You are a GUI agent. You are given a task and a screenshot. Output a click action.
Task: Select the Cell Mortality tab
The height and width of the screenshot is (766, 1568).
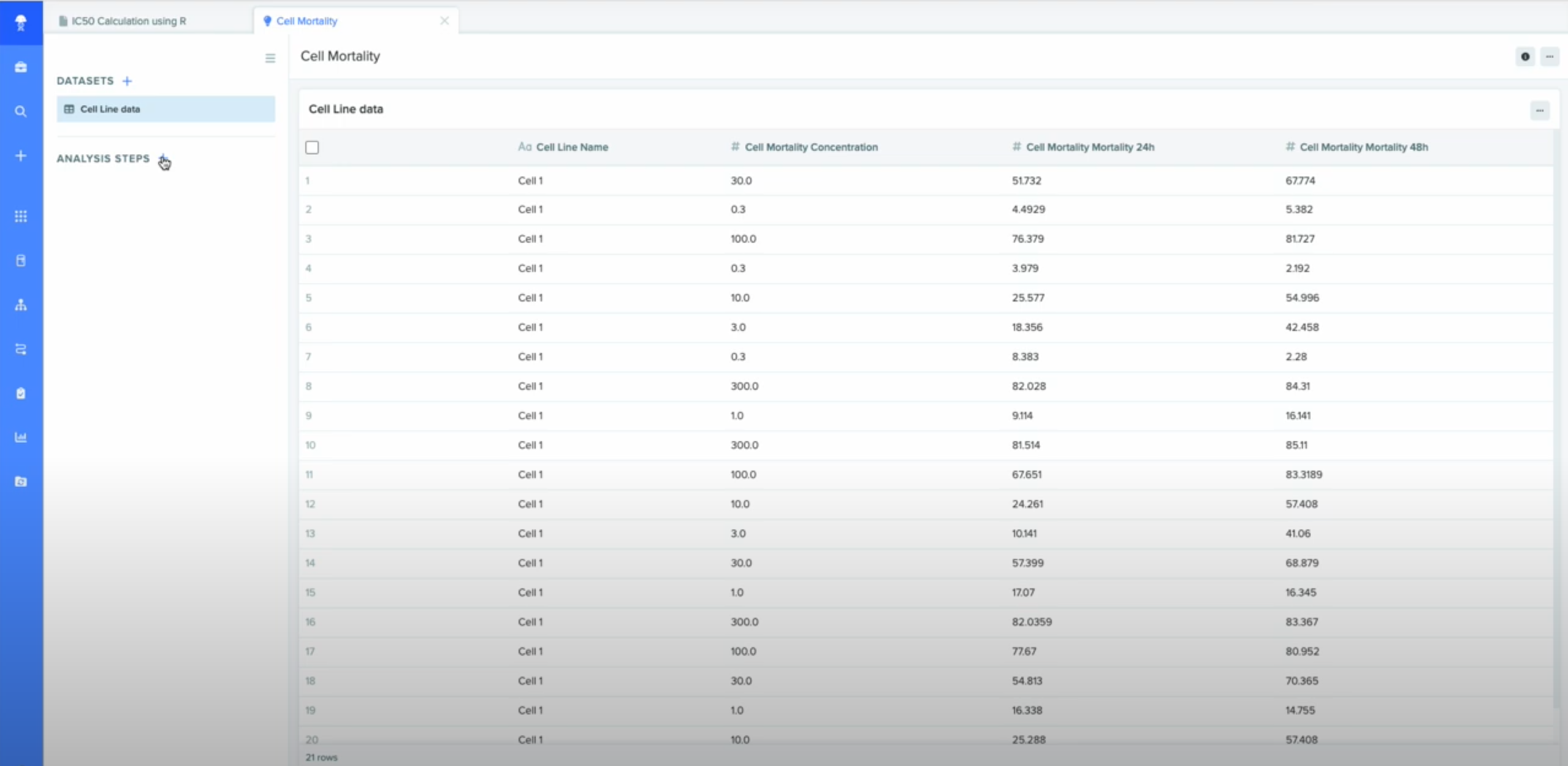click(x=306, y=21)
